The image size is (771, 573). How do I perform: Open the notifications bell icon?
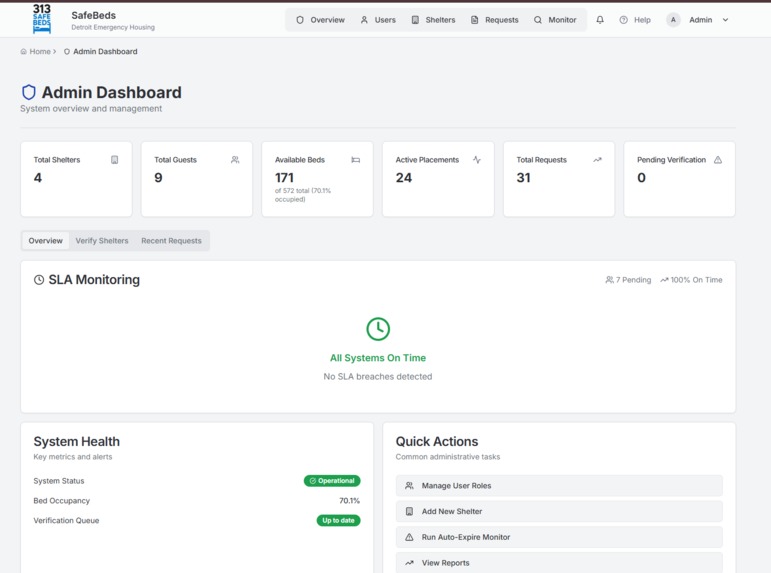click(600, 20)
